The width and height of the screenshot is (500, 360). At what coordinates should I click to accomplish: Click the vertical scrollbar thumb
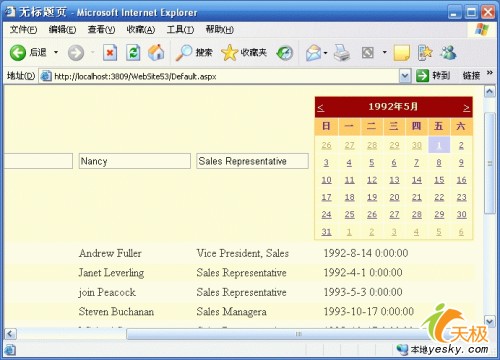click(x=489, y=163)
